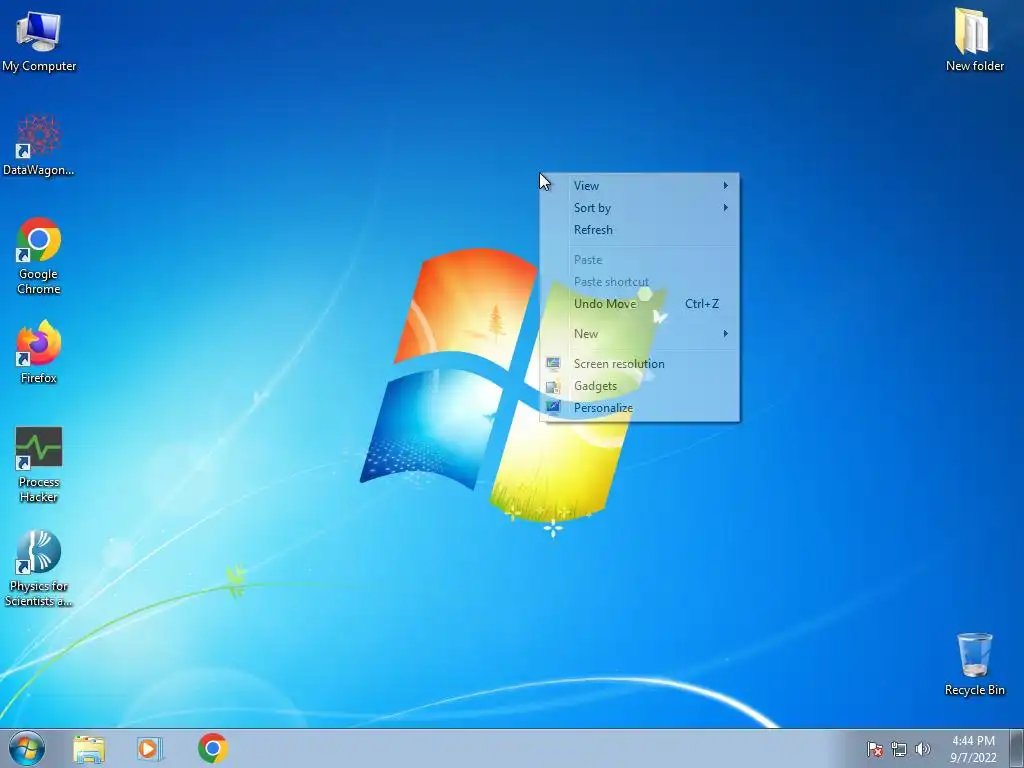Select the Google Chrome desktop shortcut
This screenshot has height=768, width=1024.
pos(39,256)
